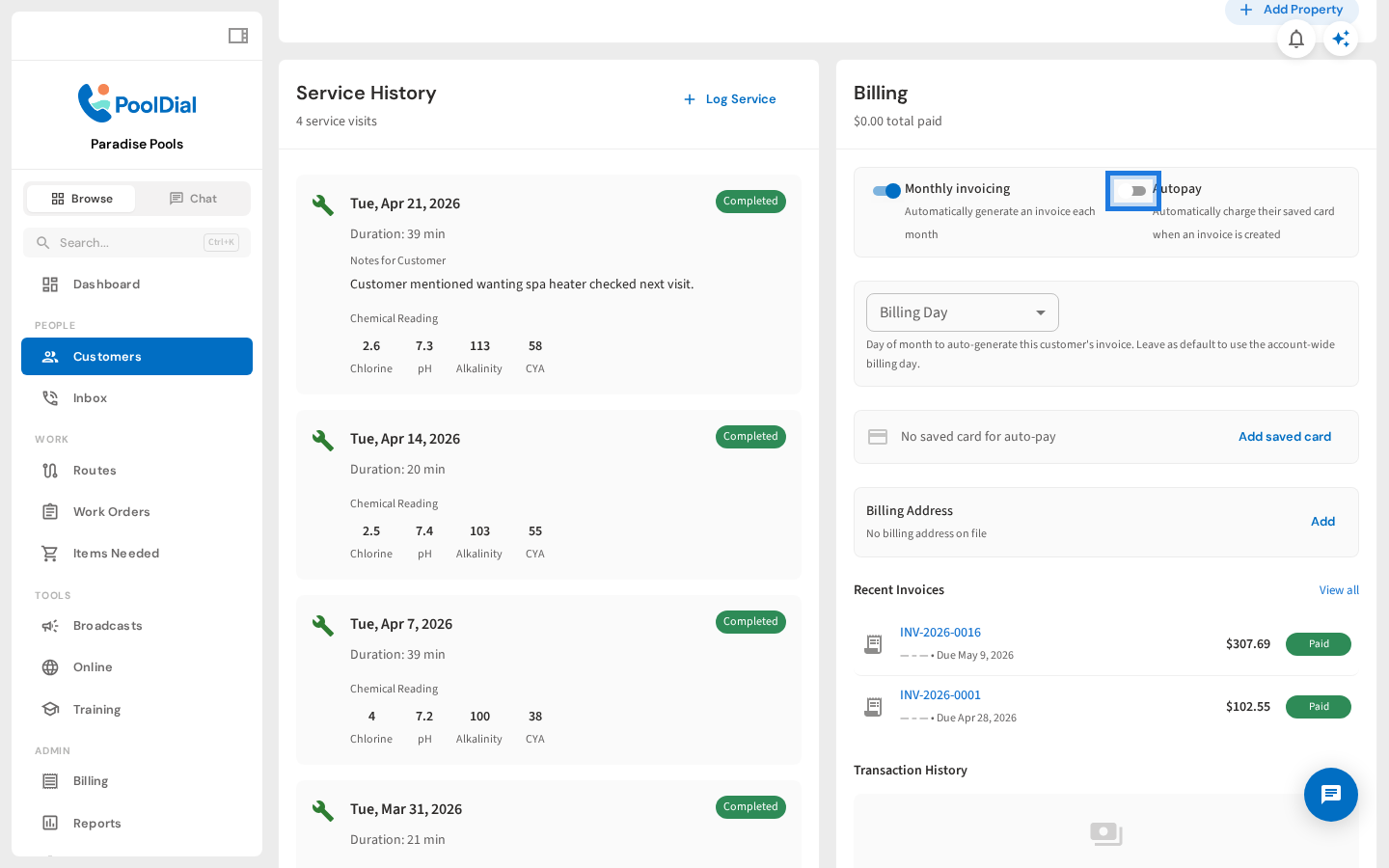
Task: Click the Online globe icon
Action: coord(50,667)
